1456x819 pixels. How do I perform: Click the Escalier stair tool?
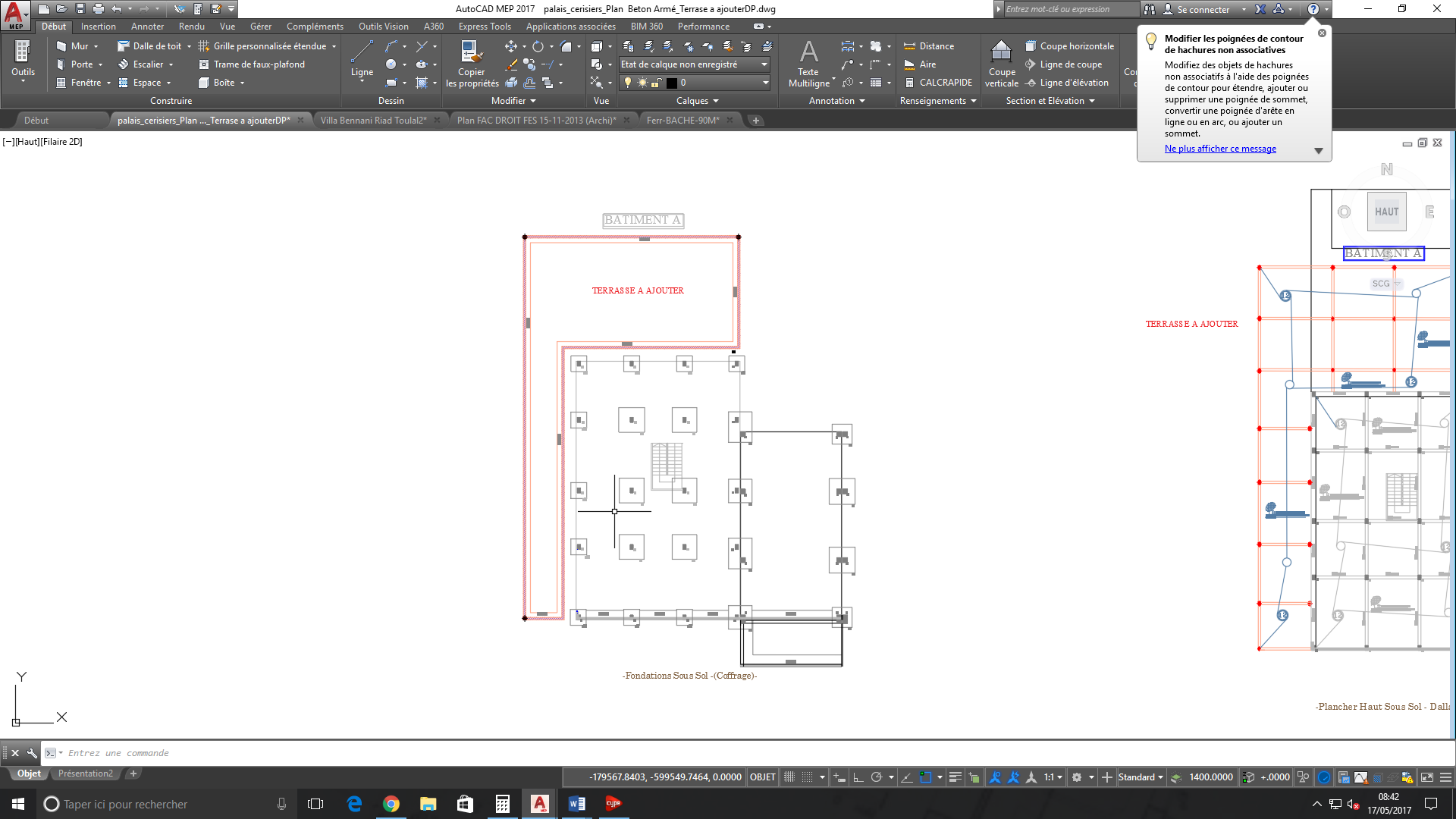141,64
